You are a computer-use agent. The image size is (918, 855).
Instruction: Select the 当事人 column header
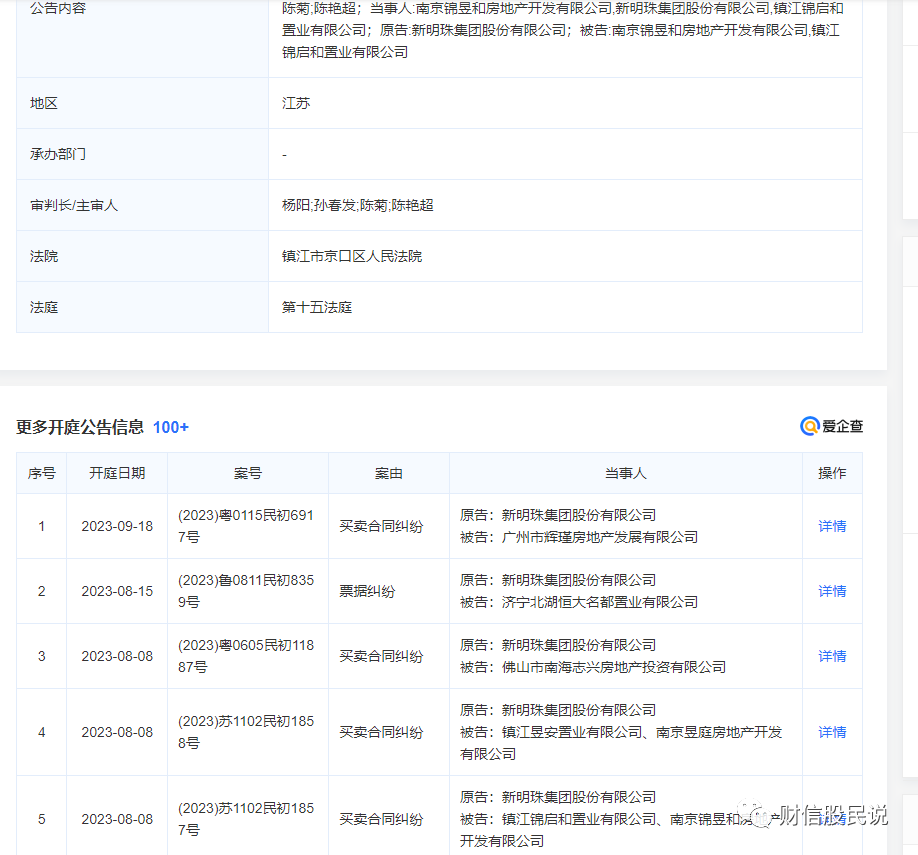(626, 473)
